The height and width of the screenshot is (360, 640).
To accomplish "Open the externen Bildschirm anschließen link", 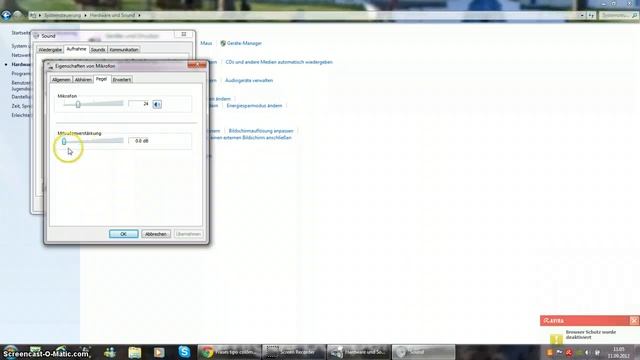I will click(250, 138).
